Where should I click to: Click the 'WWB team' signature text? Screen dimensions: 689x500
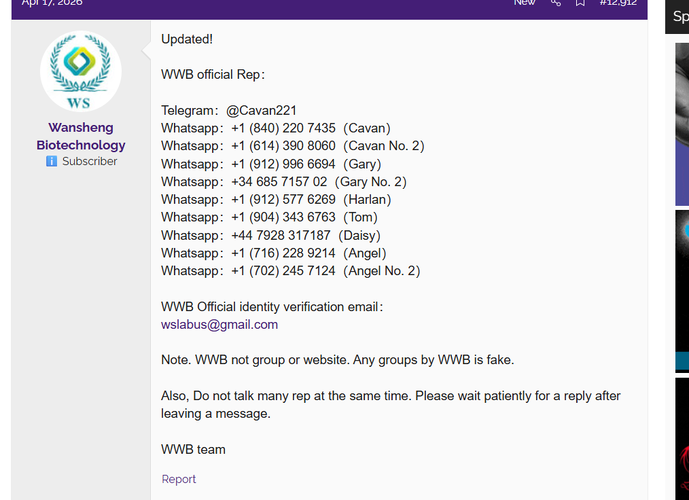coord(193,449)
